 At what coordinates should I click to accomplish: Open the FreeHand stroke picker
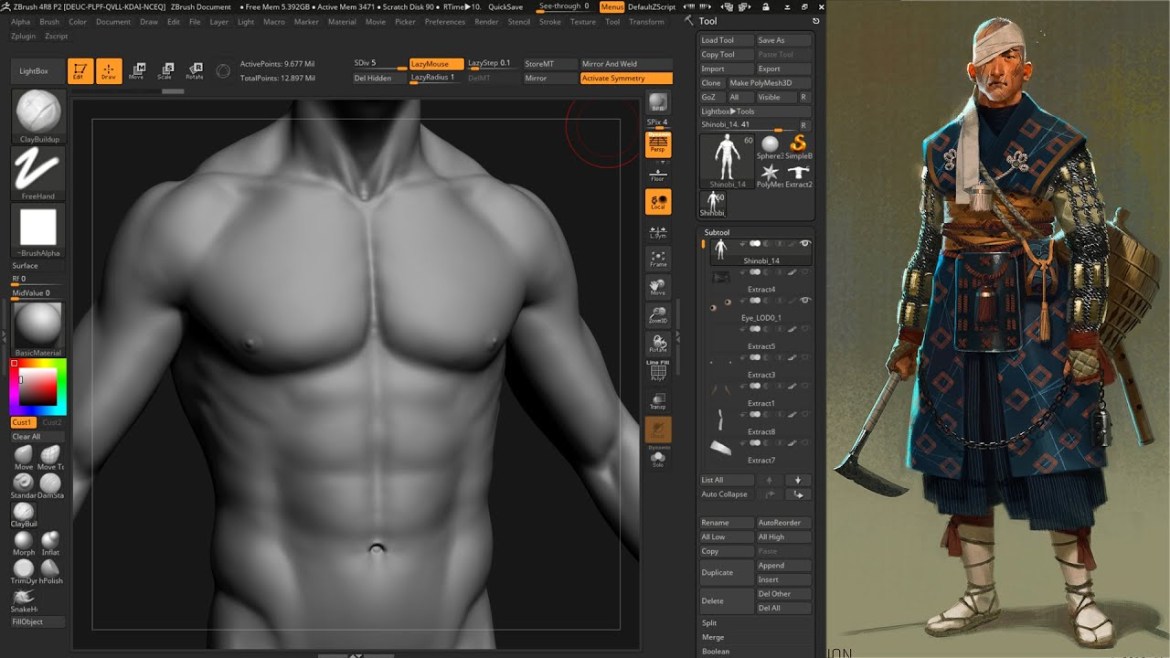(x=38, y=173)
